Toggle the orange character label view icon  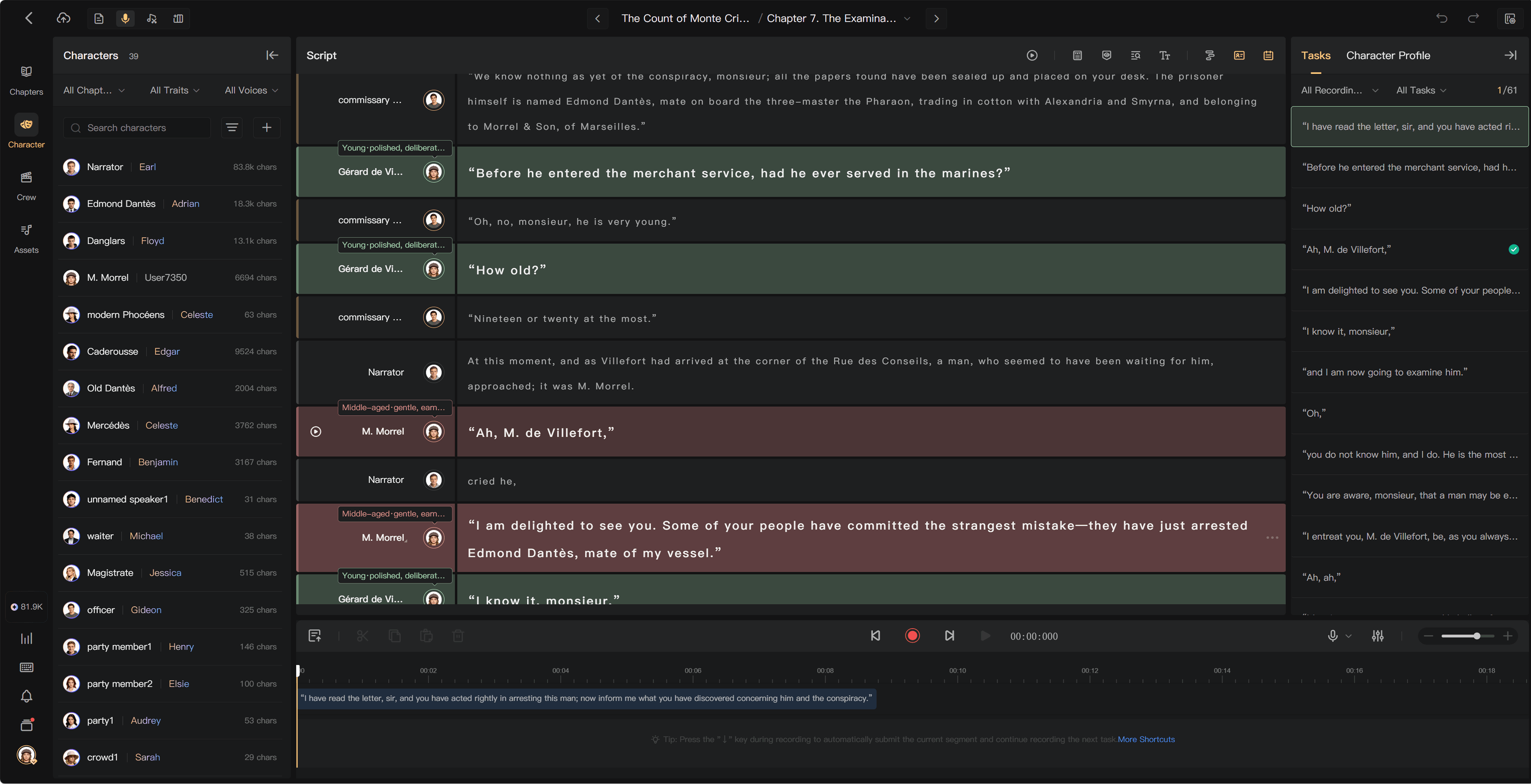coord(1239,55)
